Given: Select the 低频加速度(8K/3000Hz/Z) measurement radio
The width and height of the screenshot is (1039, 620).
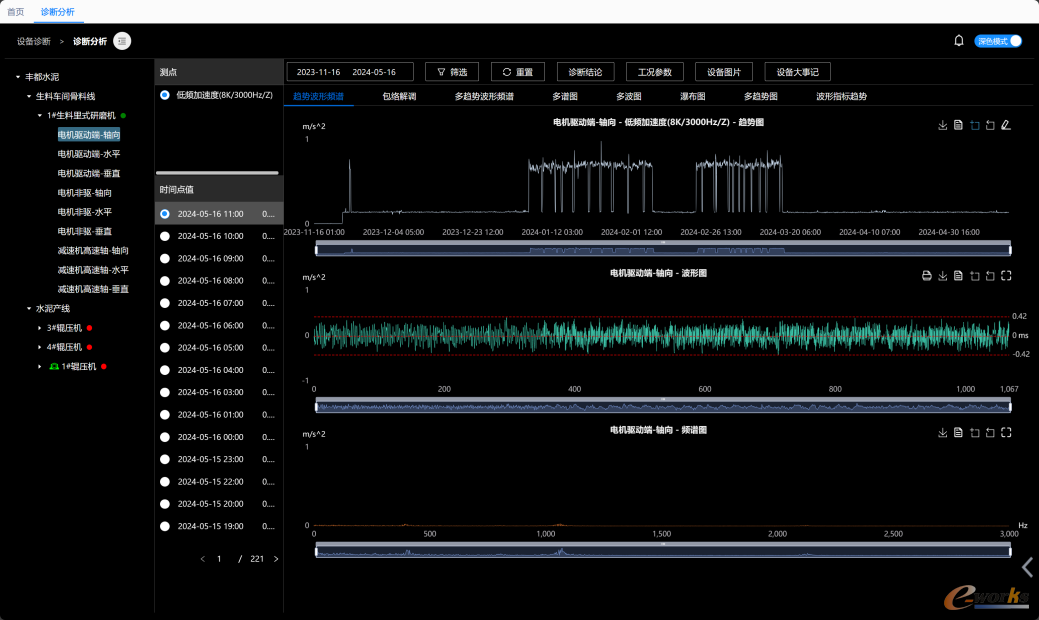Looking at the screenshot, I should click(165, 95).
